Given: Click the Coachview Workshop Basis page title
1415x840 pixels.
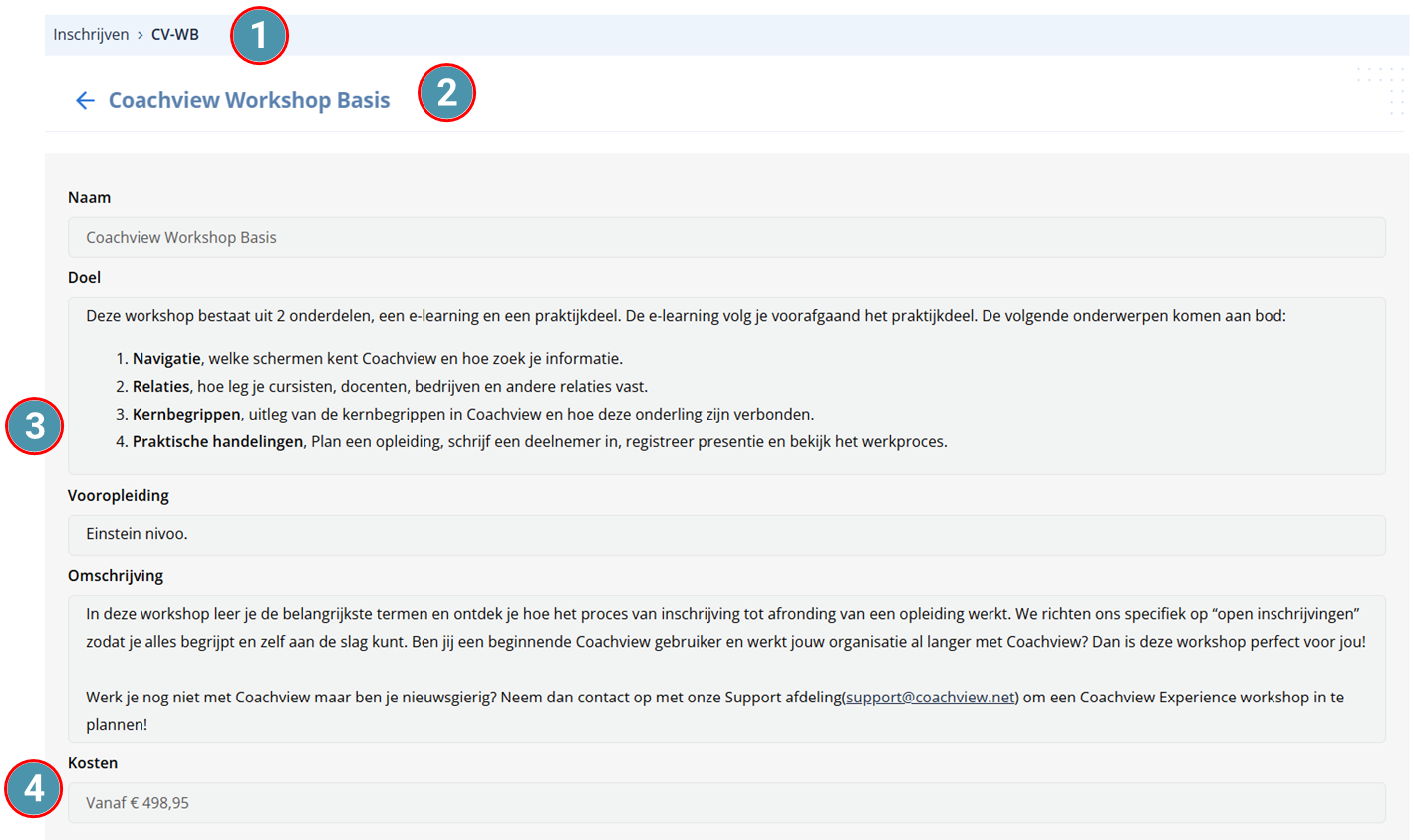Looking at the screenshot, I should [x=249, y=100].
